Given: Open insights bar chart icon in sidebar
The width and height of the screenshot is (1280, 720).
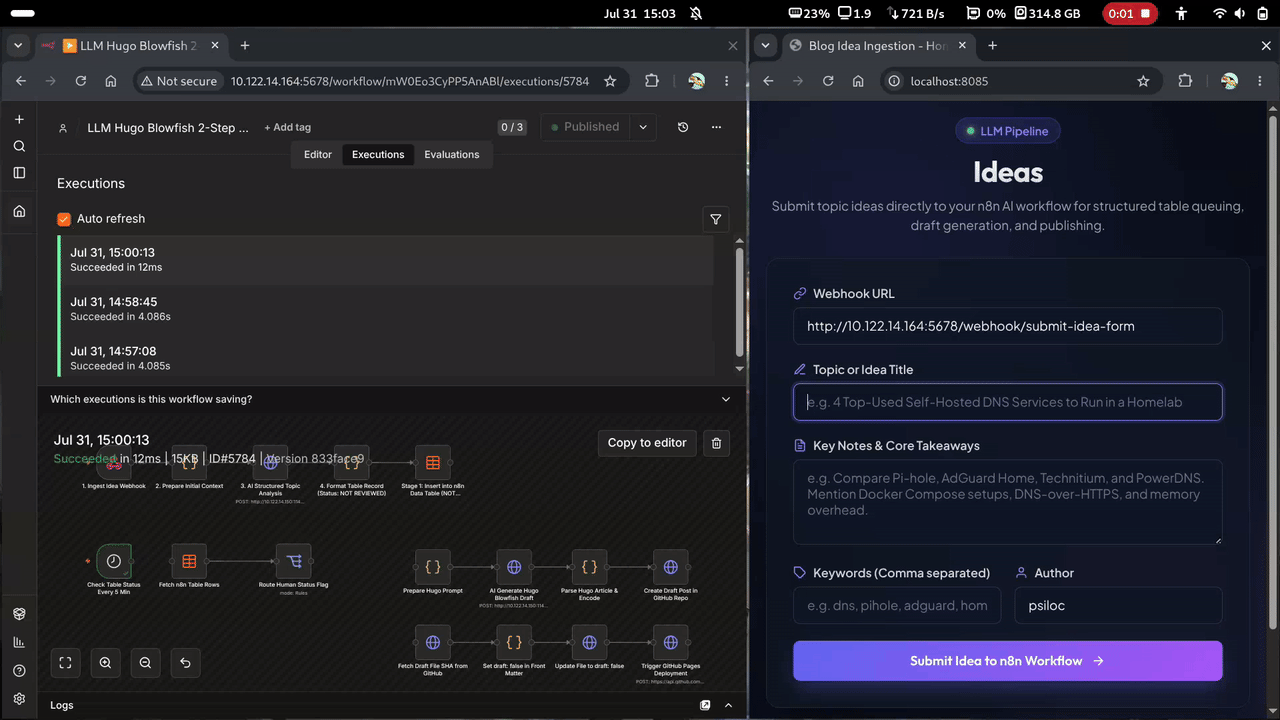Looking at the screenshot, I should coord(19,642).
